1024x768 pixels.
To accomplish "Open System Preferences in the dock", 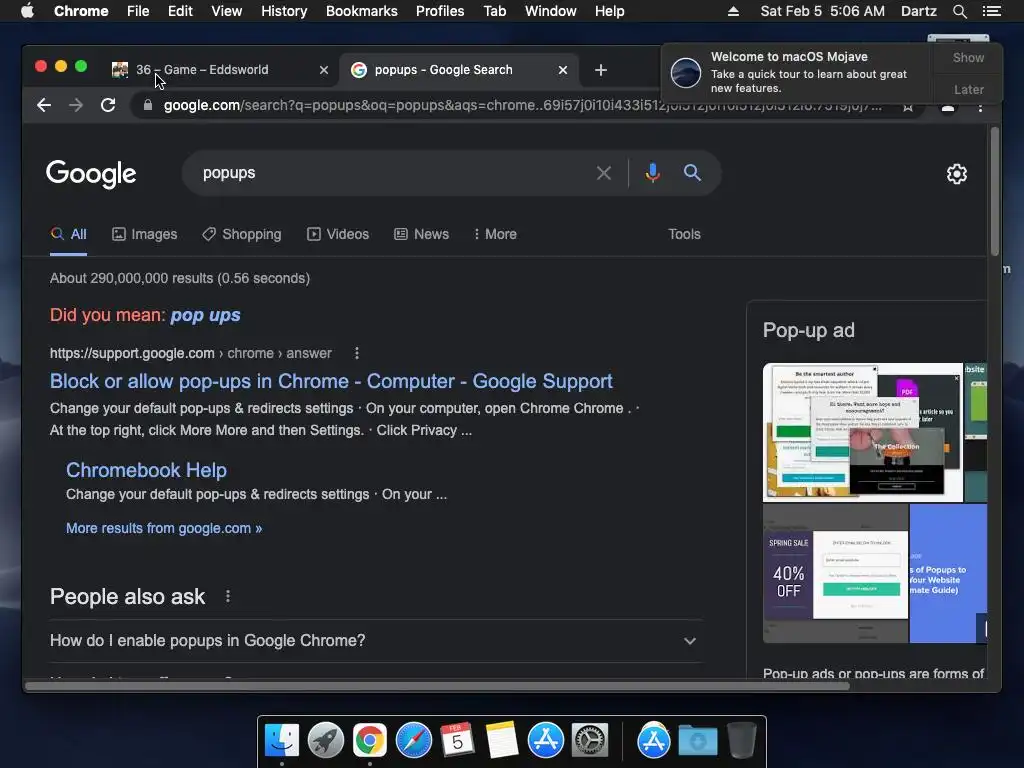I will (590, 741).
